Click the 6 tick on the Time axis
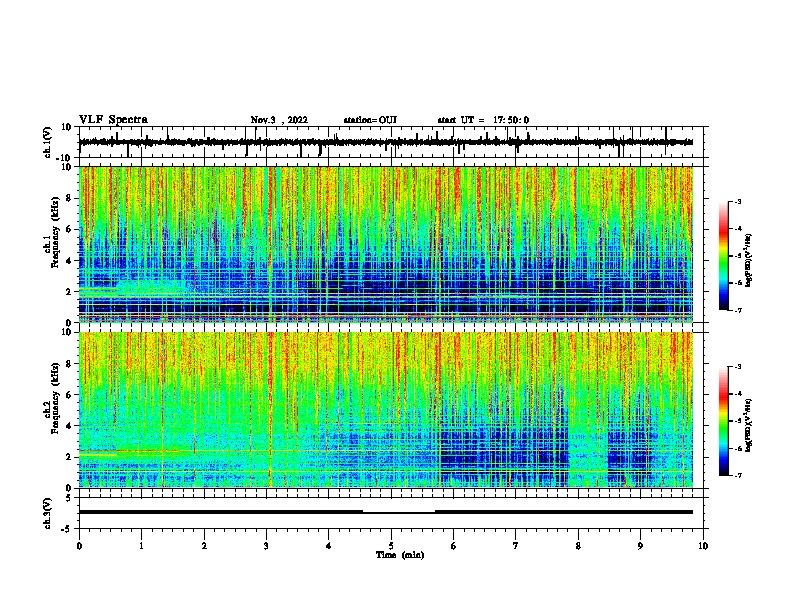This screenshot has width=792, height=612. 454,546
